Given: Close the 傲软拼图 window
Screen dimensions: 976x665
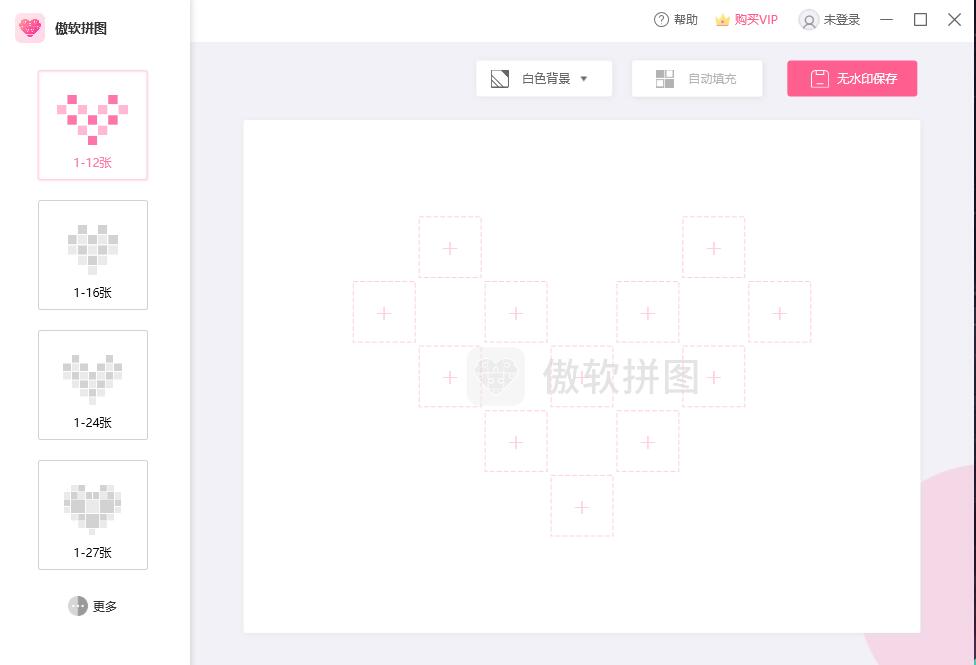Looking at the screenshot, I should (954, 20).
